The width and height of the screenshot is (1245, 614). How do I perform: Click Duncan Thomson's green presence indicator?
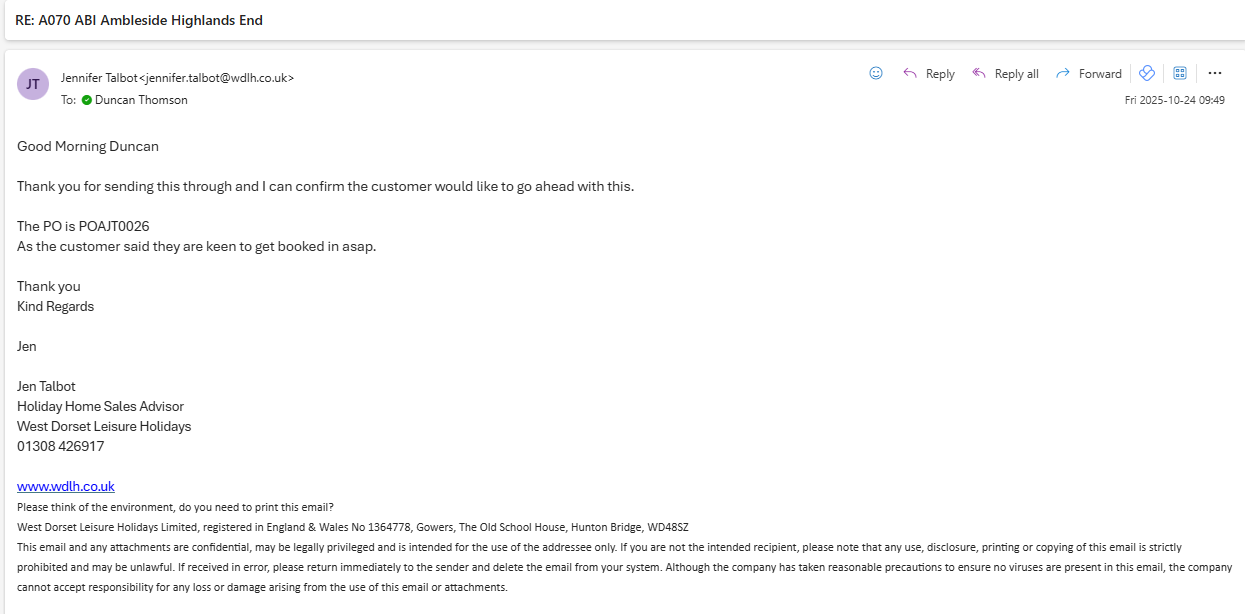(x=87, y=100)
